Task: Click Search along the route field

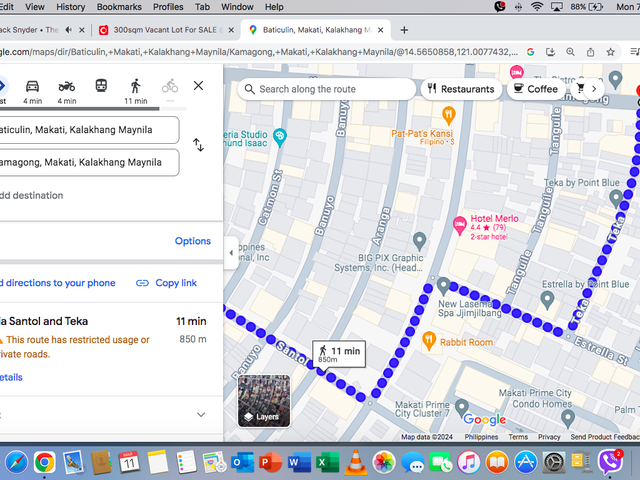Action: click(x=327, y=89)
